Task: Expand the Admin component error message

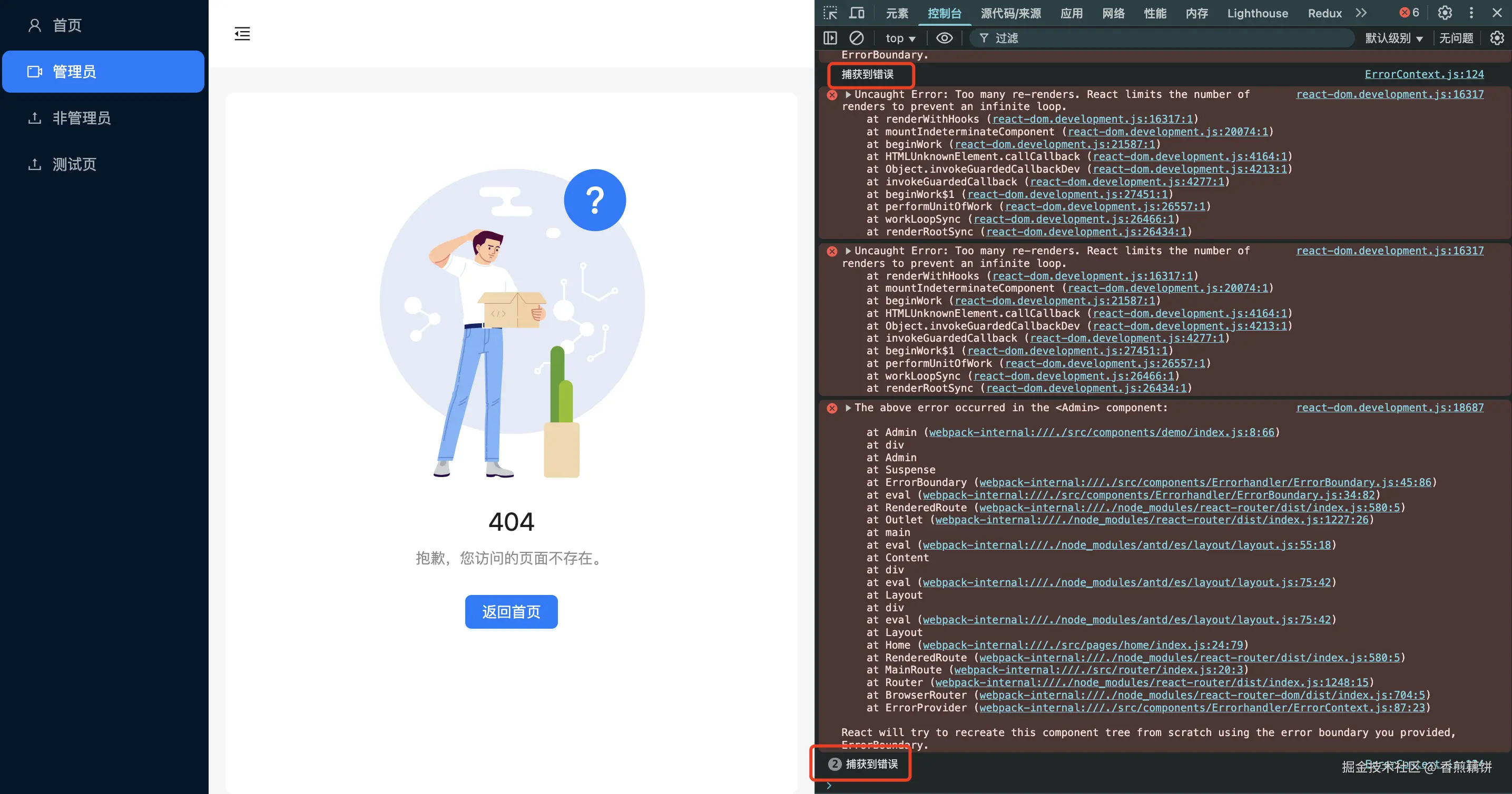Action: [x=848, y=408]
